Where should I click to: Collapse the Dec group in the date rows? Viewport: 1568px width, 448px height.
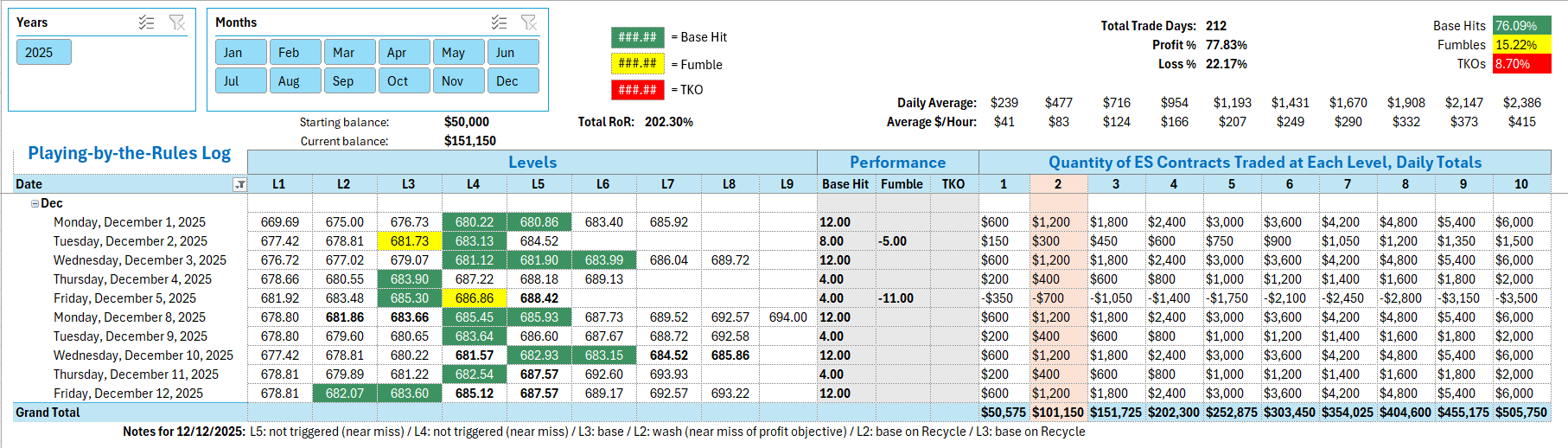(x=35, y=203)
